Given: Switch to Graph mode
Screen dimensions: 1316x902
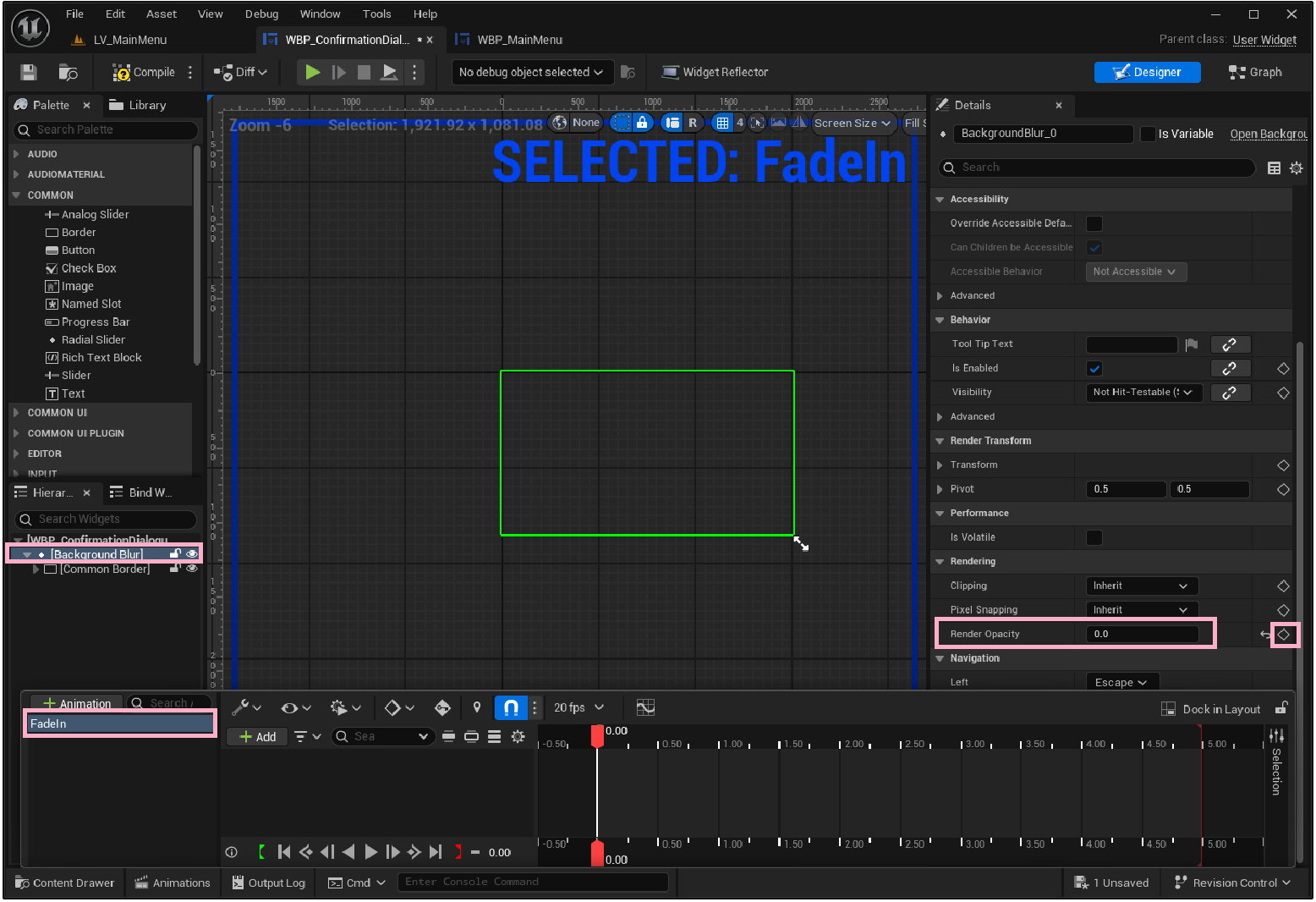Looking at the screenshot, I should 1255,73.
